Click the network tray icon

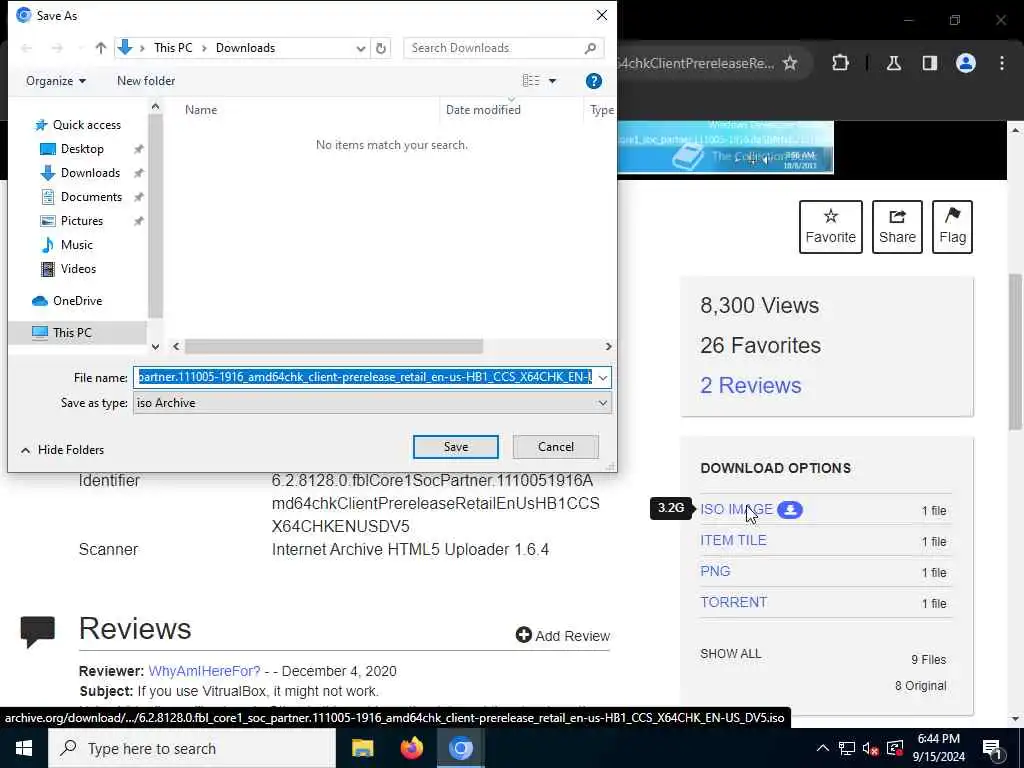(846, 748)
